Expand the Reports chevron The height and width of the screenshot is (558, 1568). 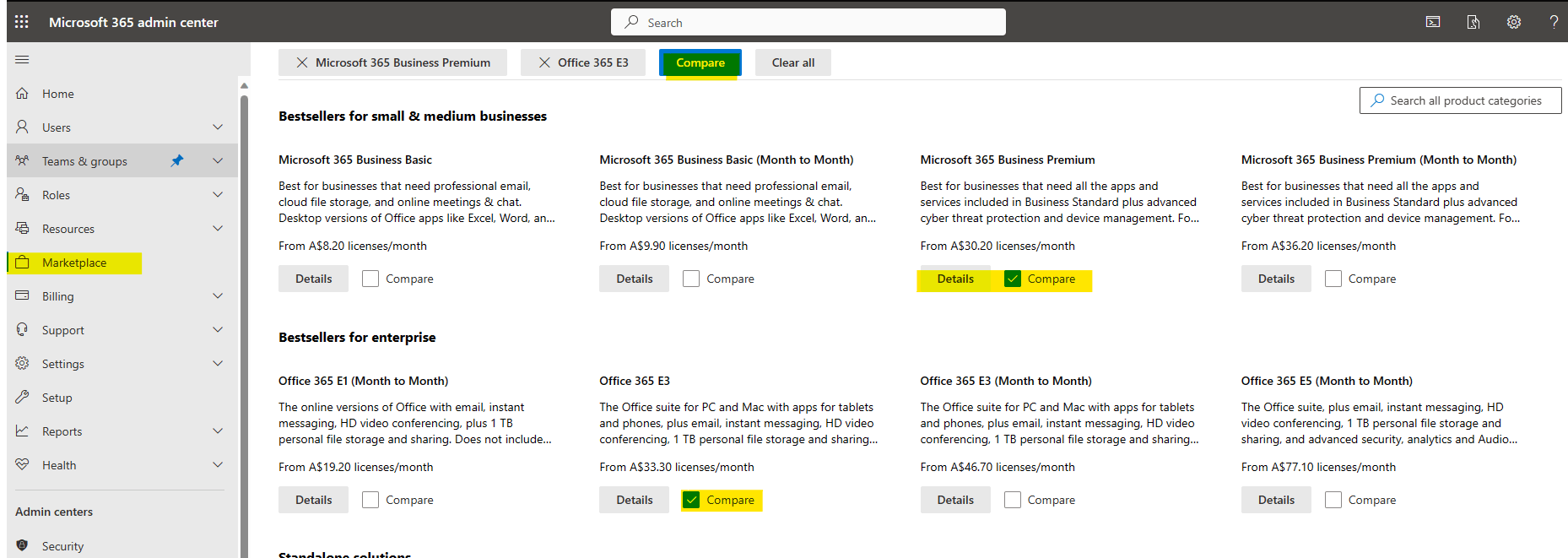218,431
